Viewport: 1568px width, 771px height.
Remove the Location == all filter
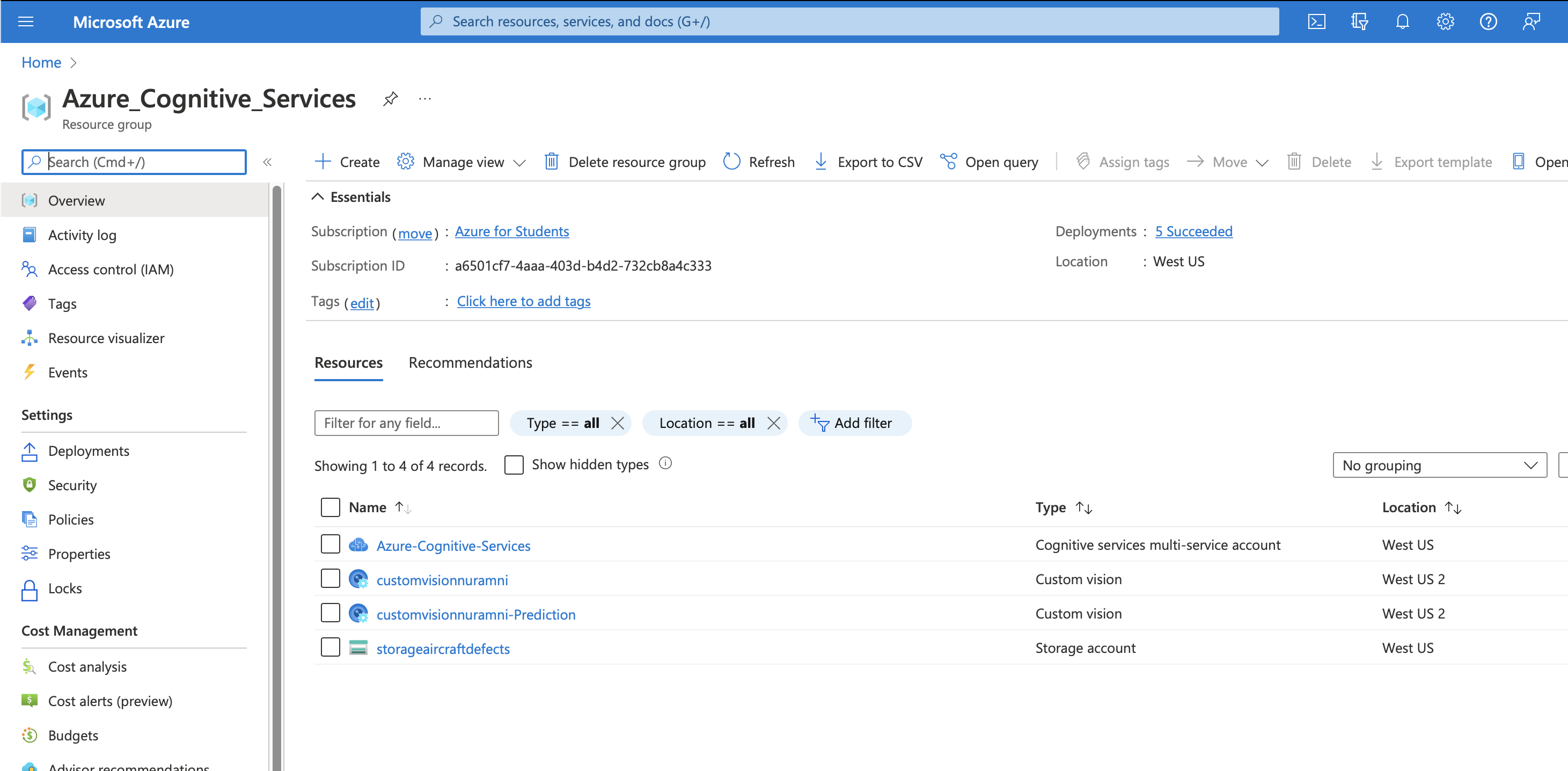[774, 423]
